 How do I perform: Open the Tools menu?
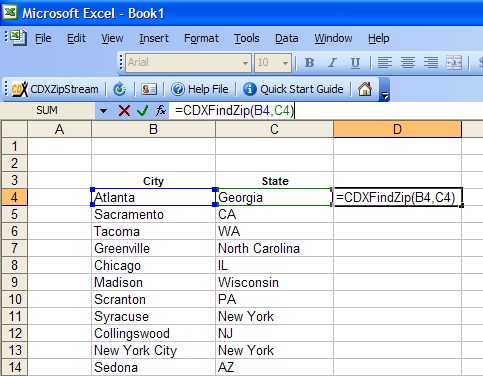[x=247, y=38]
